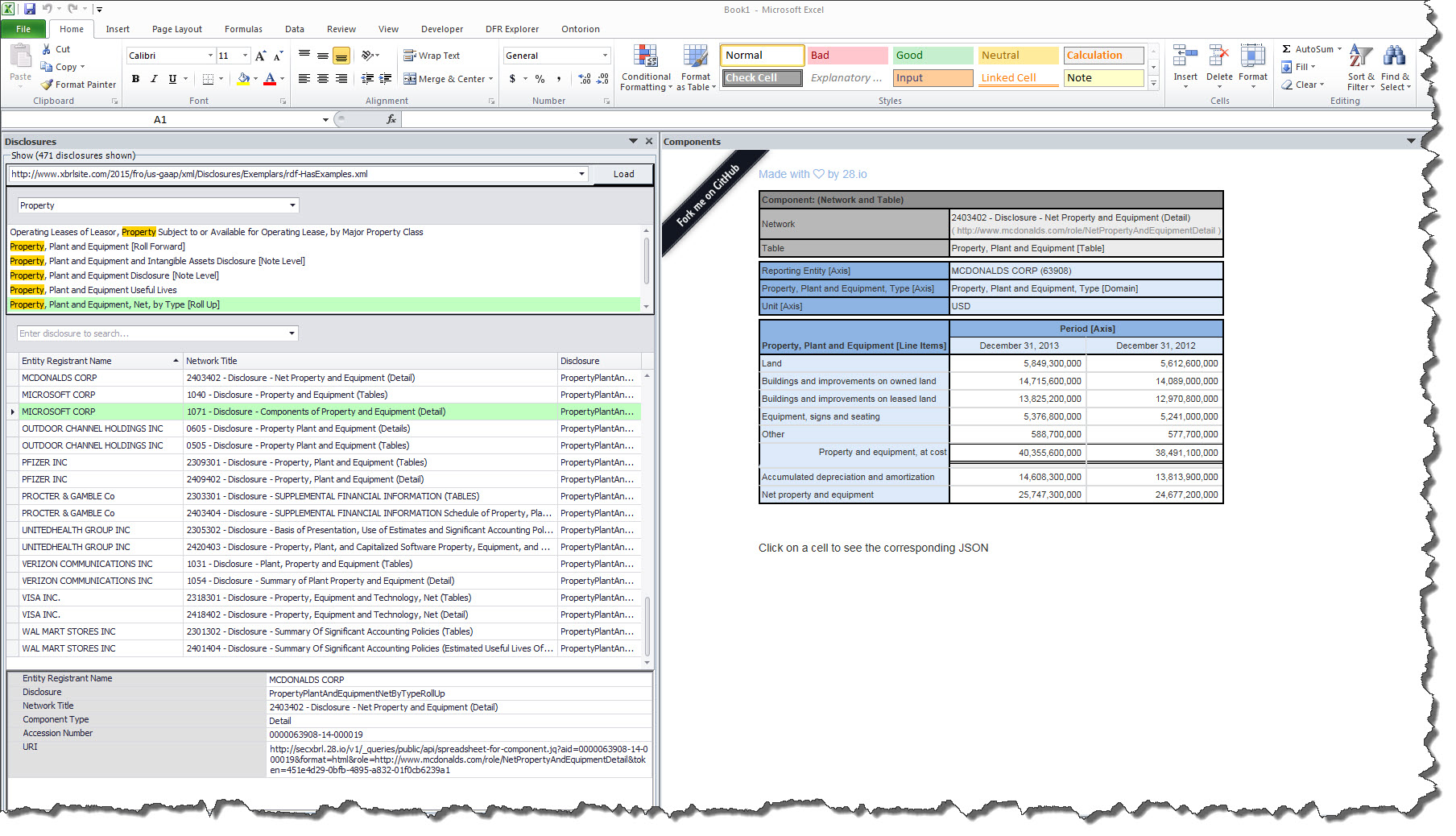Apply the Bad cell style

coord(847,56)
